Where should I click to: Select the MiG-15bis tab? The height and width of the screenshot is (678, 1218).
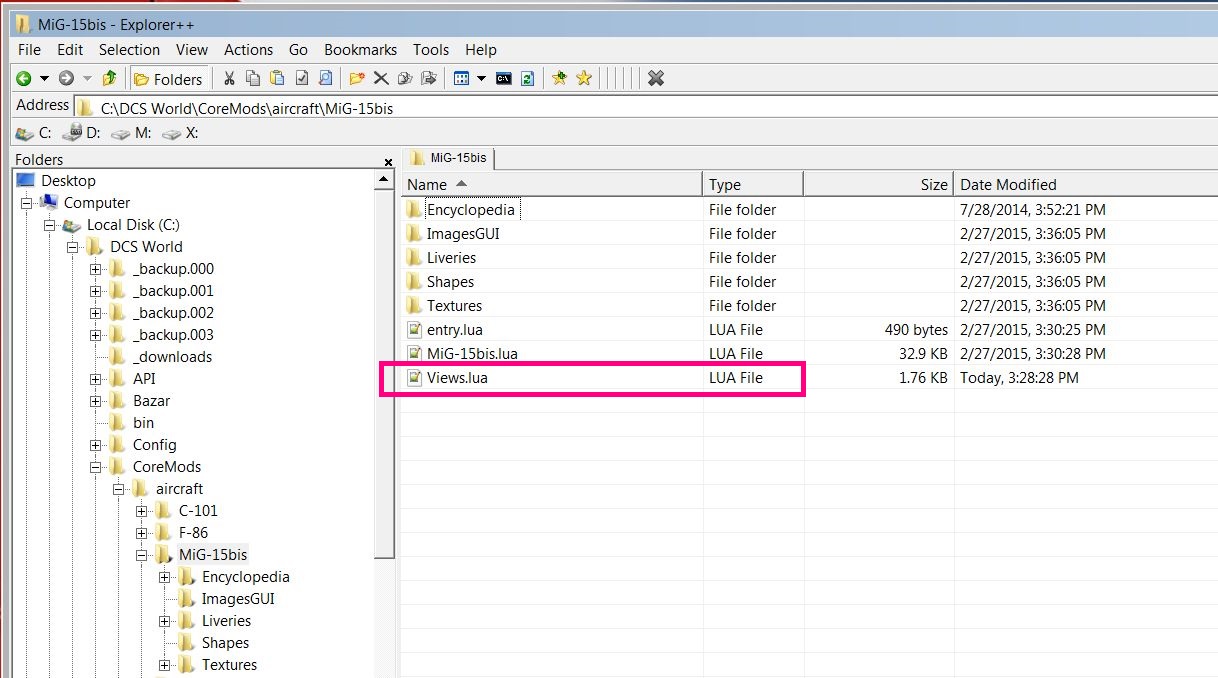[449, 158]
